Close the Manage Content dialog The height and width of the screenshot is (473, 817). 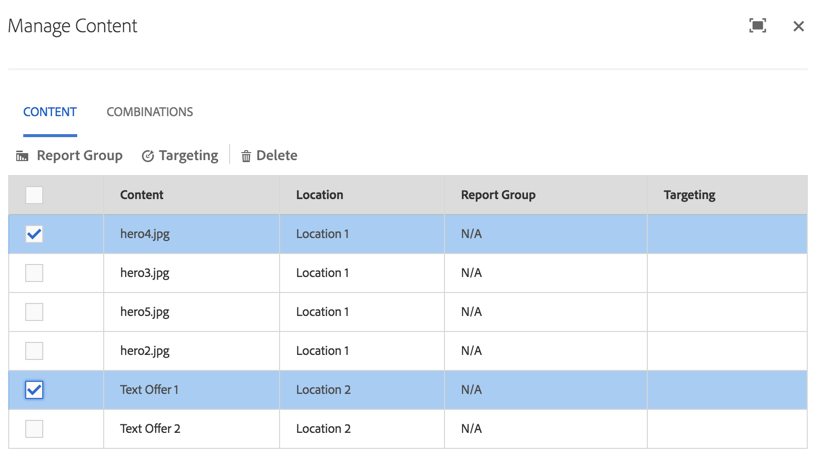click(x=798, y=26)
